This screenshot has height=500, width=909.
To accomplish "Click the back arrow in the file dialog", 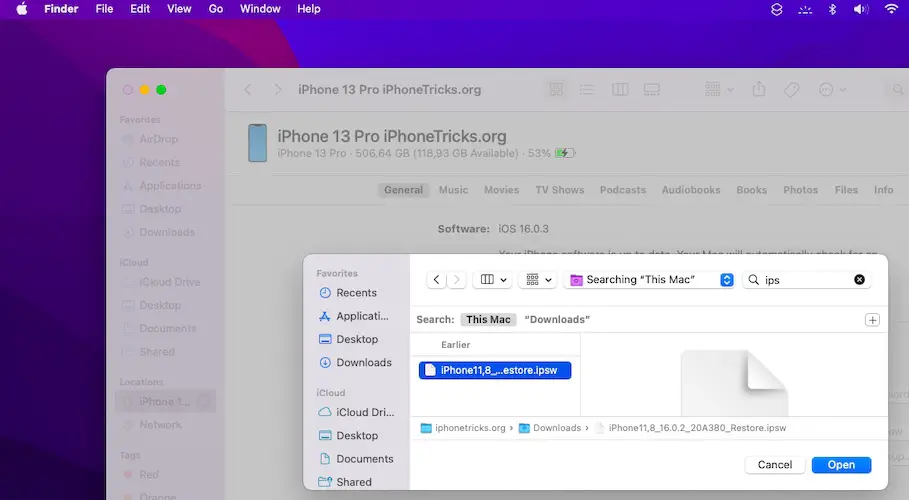I will click(x=436, y=280).
